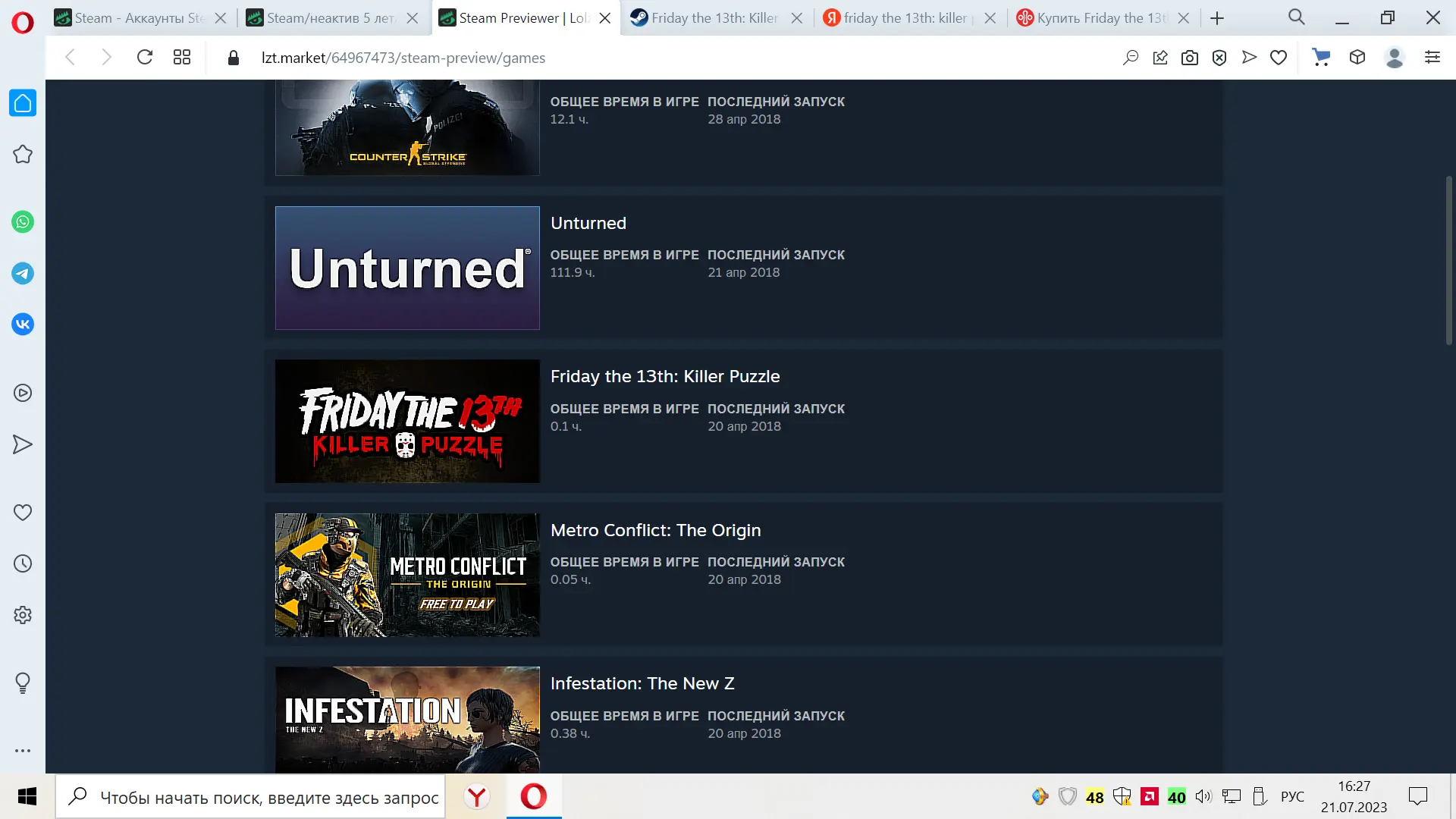Open My Flow arrow in sidebar
Screen dimensions: 1456x819
click(23, 444)
